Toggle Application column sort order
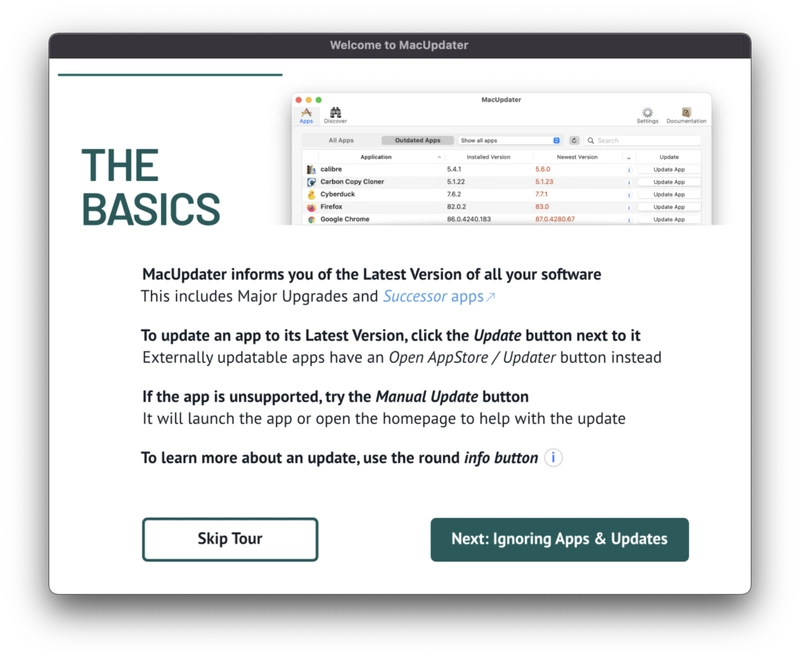 pyautogui.click(x=376, y=156)
